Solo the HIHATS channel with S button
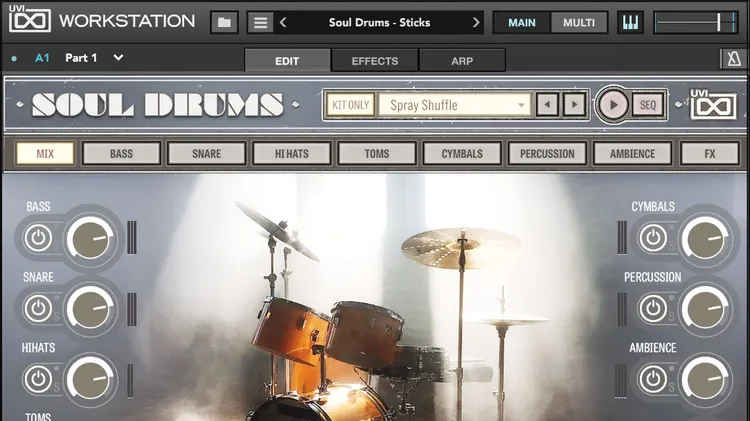Image resolution: width=750 pixels, height=421 pixels. click(57, 387)
